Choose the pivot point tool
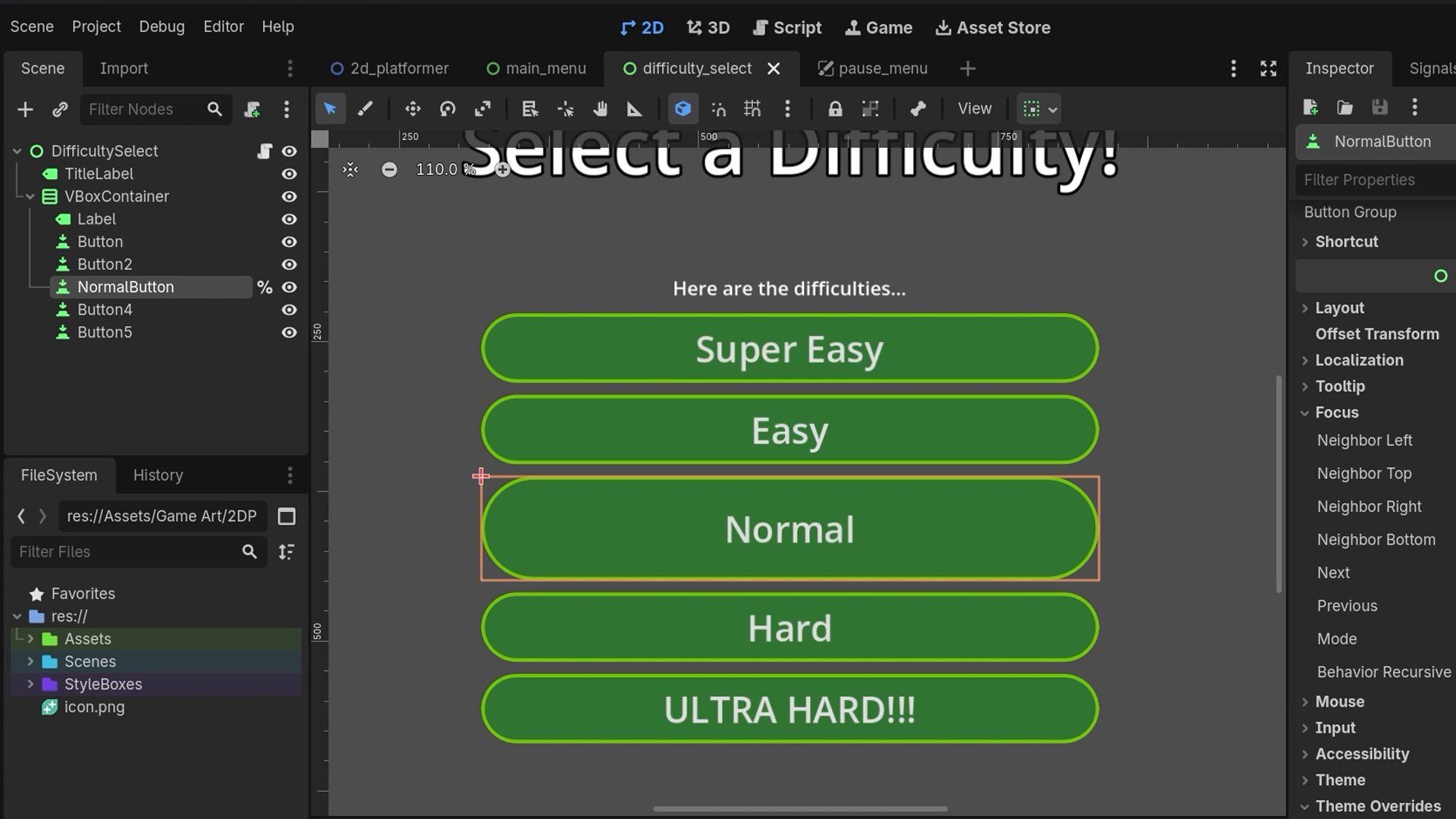The width and height of the screenshot is (1456, 819). point(566,108)
